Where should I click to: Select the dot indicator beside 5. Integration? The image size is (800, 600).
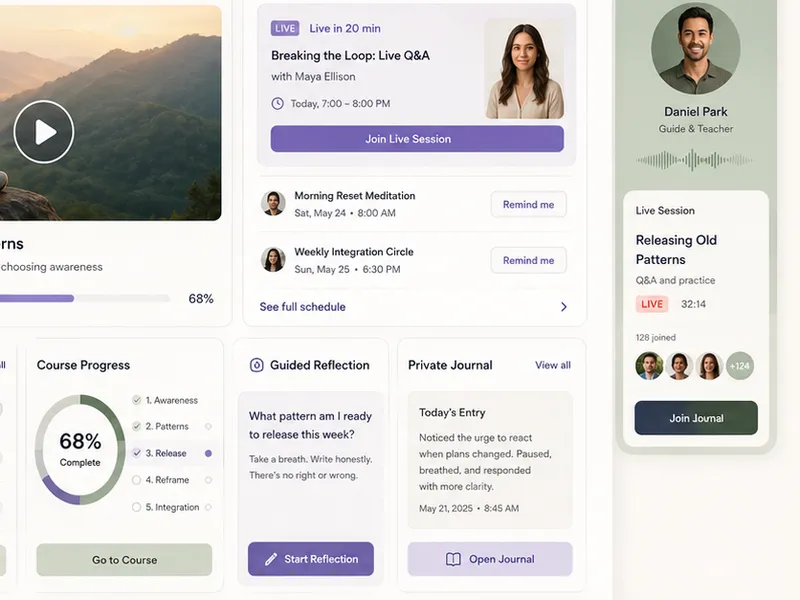(208, 507)
